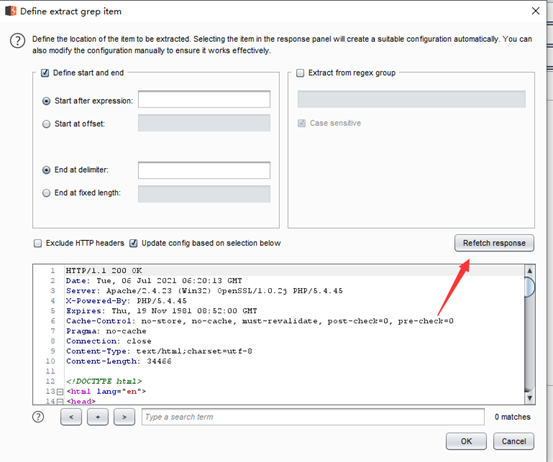This screenshot has width=553, height=462.
Task: Toggle Define start and end checkbox
Action: pos(45,73)
